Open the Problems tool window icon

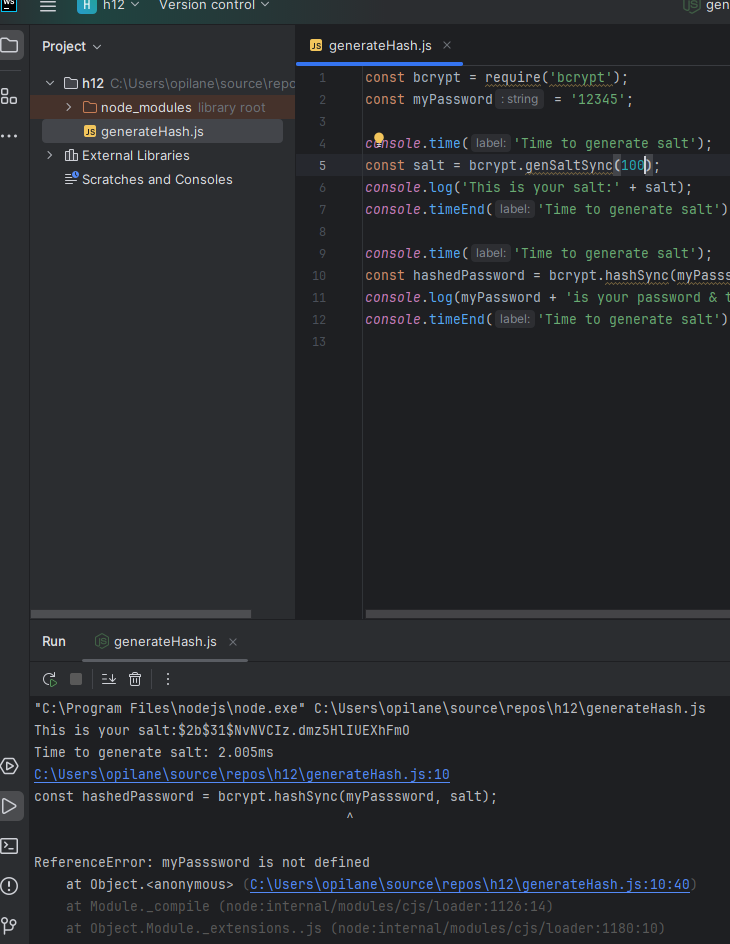(9, 886)
